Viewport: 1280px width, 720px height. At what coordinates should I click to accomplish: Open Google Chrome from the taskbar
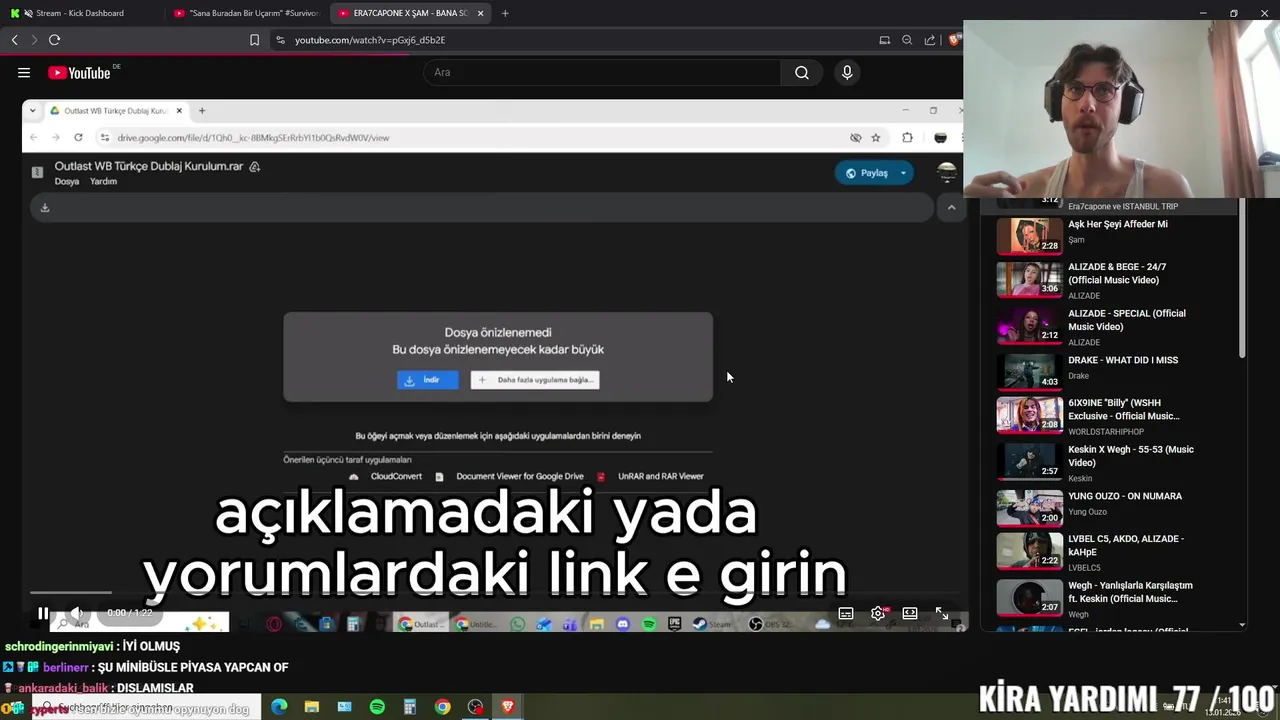point(442,707)
